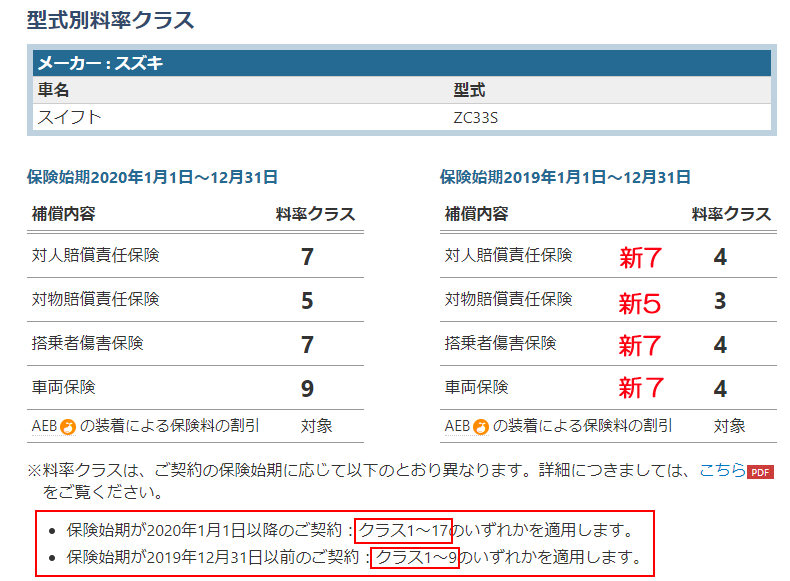Click 料率クラス header in the 2020 table
This screenshot has height=581, width=790.
[315, 214]
